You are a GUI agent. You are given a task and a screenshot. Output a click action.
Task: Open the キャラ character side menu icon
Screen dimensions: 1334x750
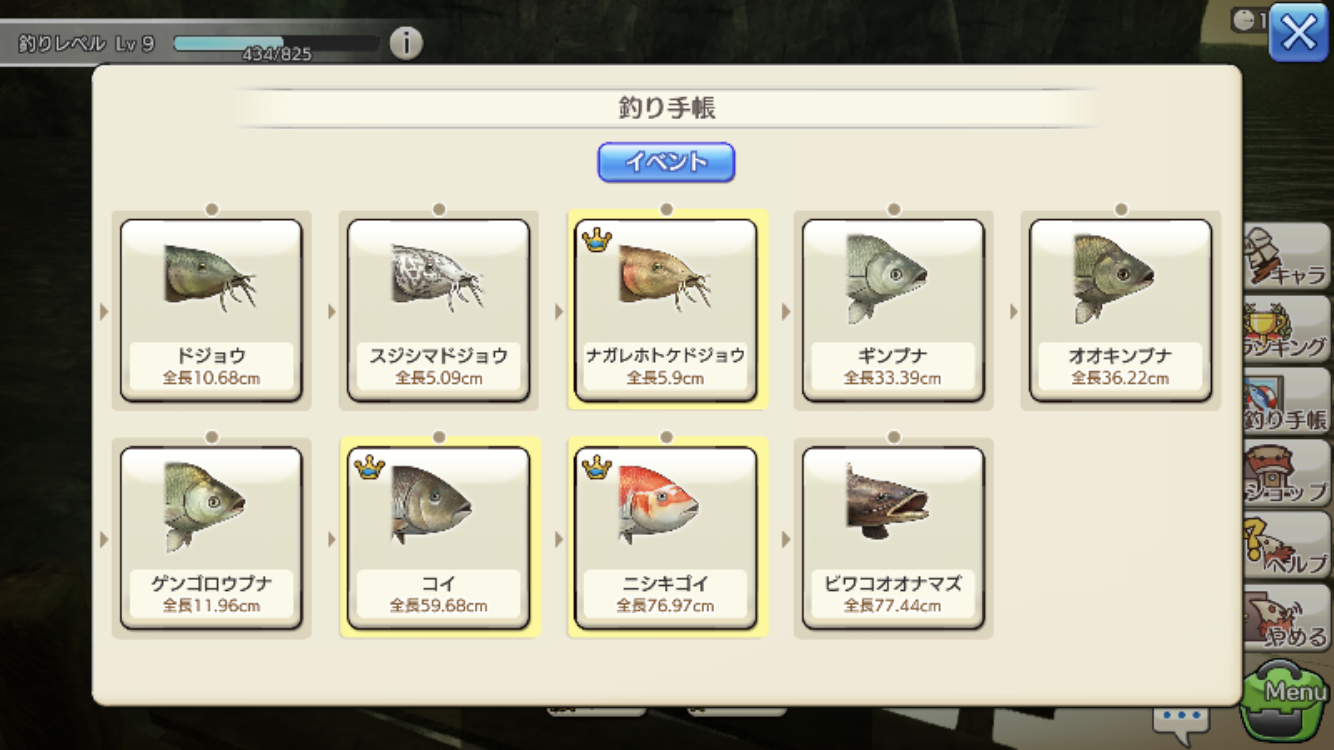(x=1288, y=258)
